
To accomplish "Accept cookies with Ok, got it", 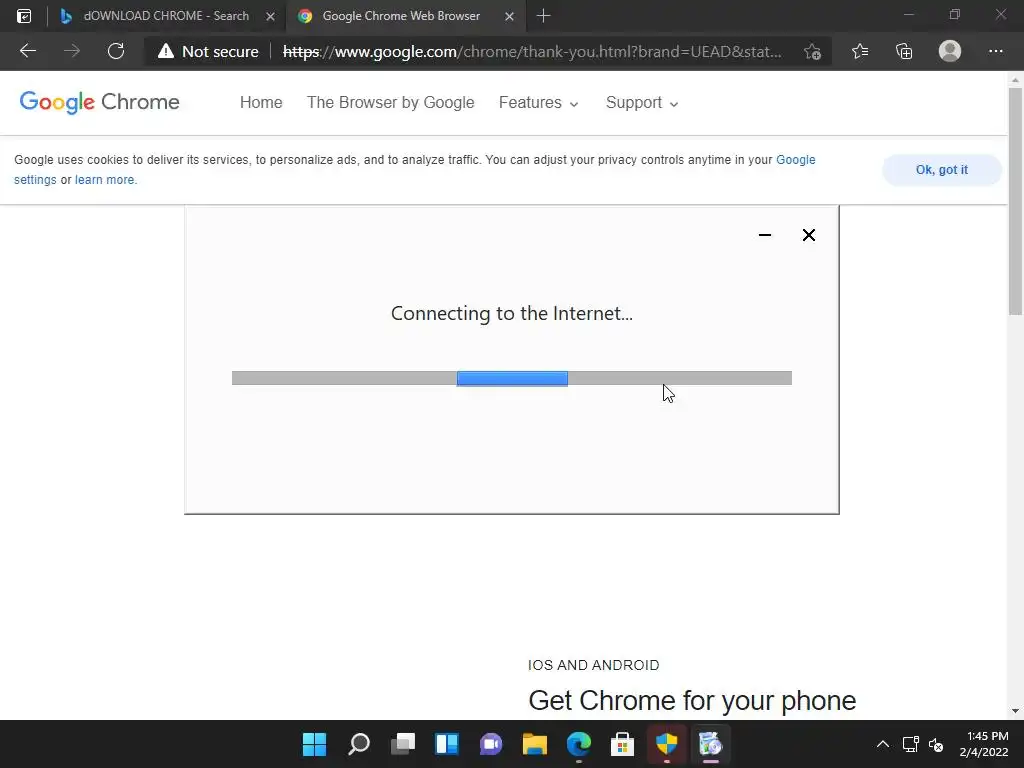I will coord(942,170).
